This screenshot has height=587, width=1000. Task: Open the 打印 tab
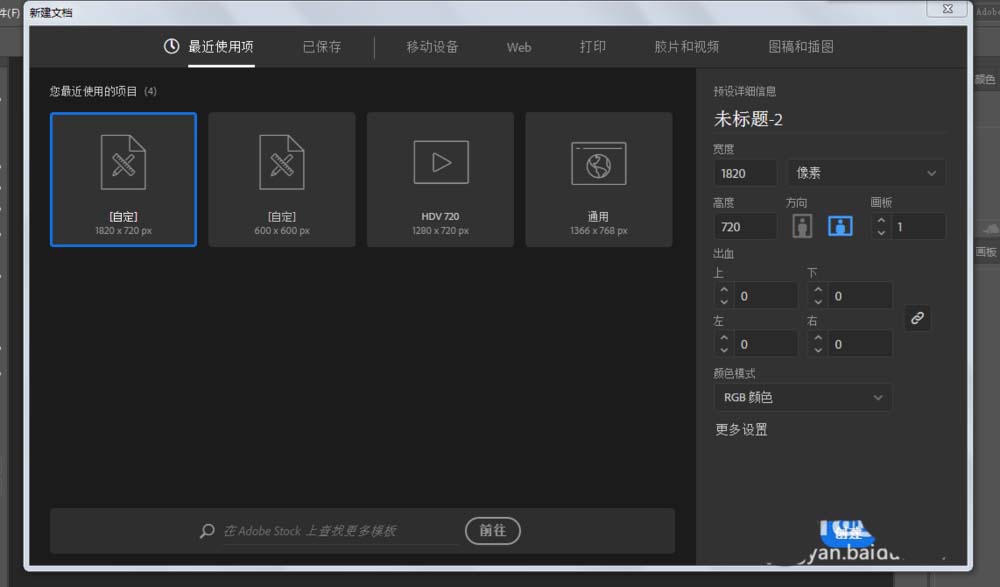click(x=592, y=47)
